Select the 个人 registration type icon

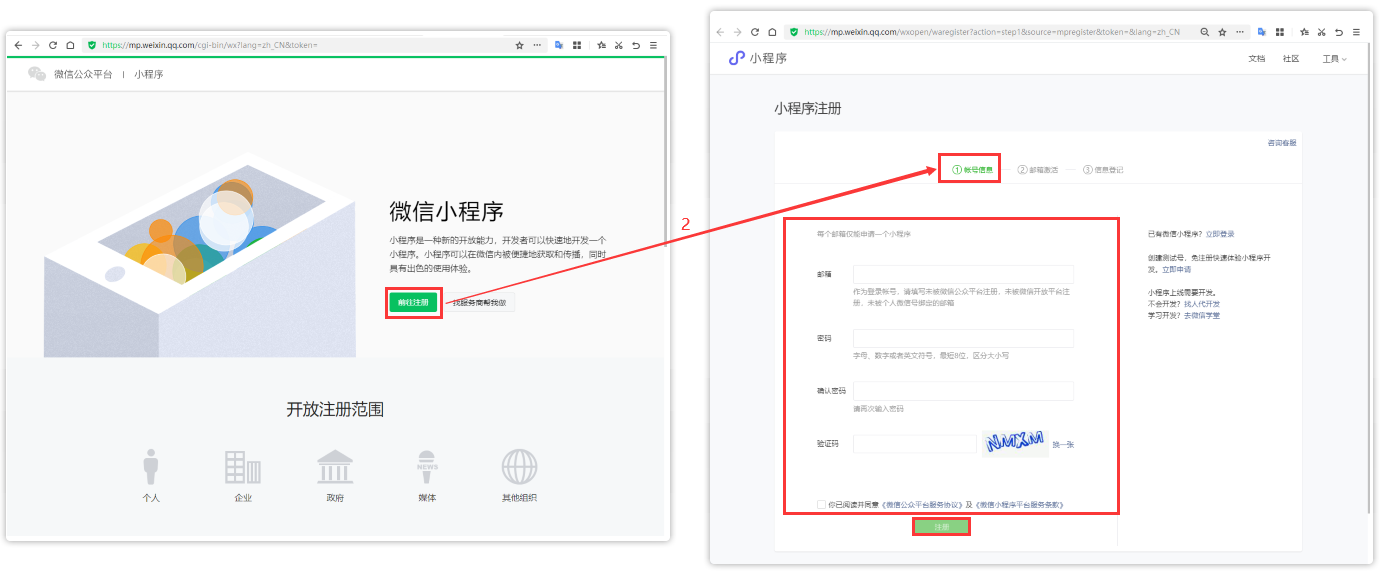(x=151, y=467)
